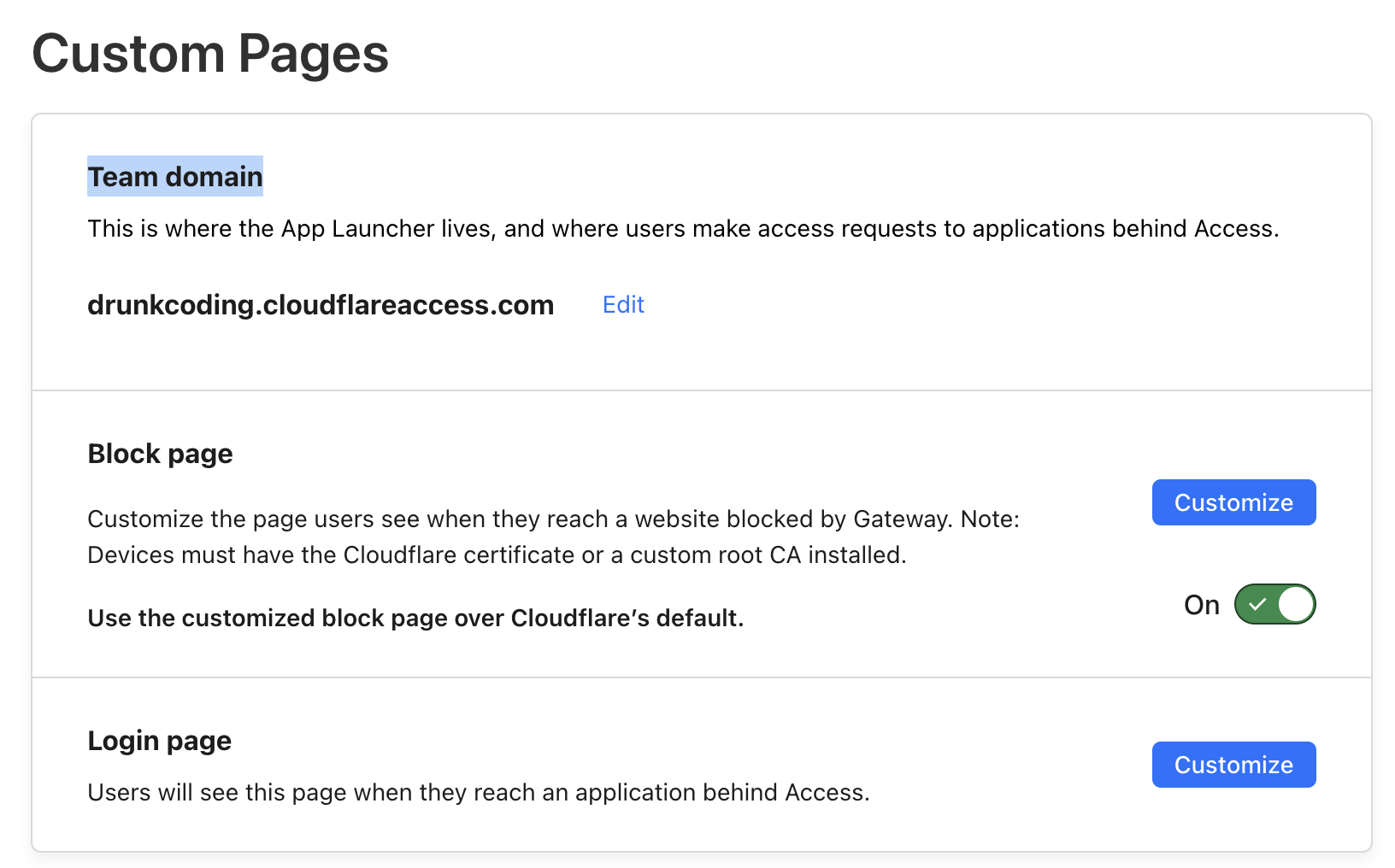Screen dimensions: 1395x868
Task: Click the On label beside toggle
Action: click(x=1201, y=605)
